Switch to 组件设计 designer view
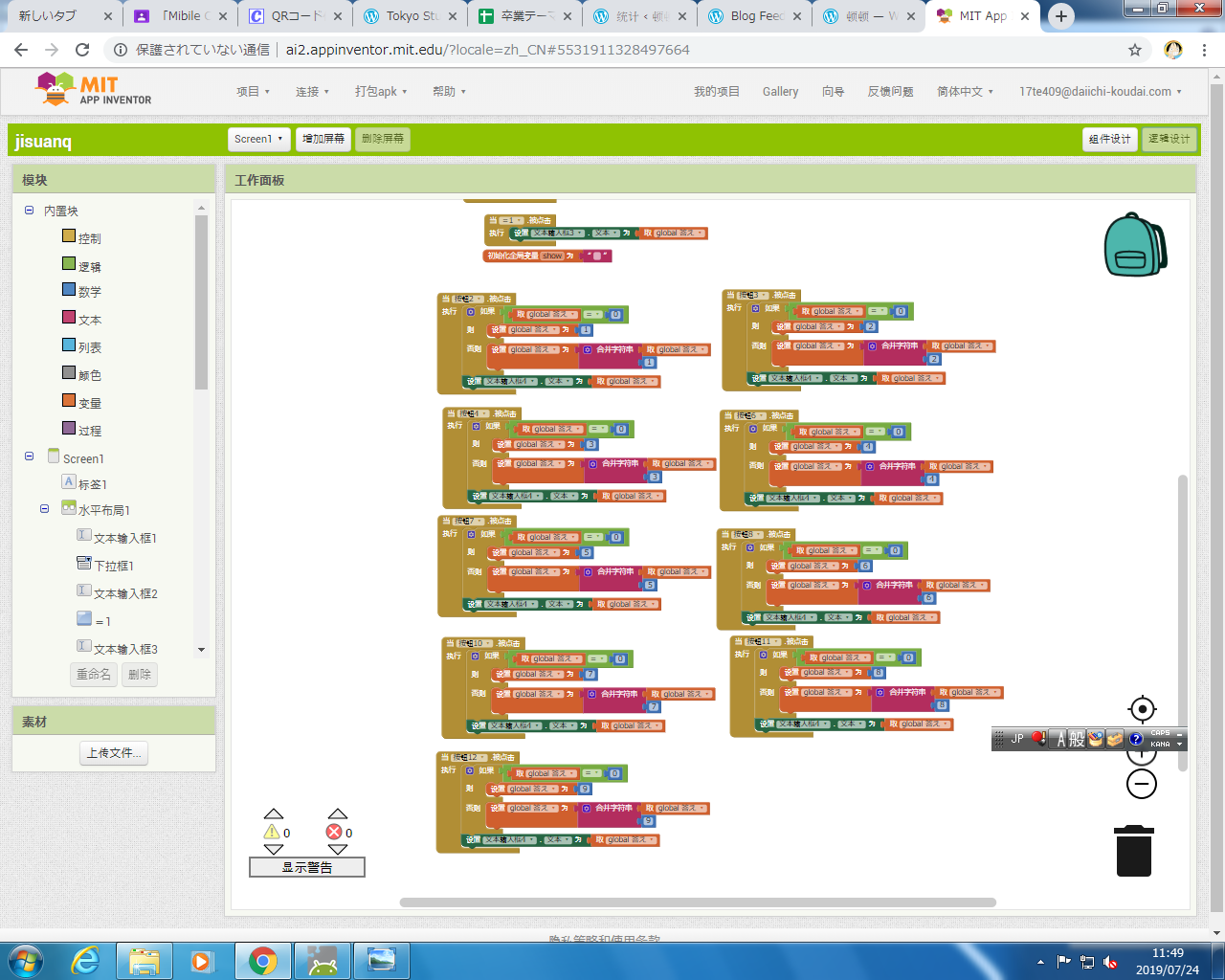Screen dimensions: 1225x980 tap(1109, 139)
